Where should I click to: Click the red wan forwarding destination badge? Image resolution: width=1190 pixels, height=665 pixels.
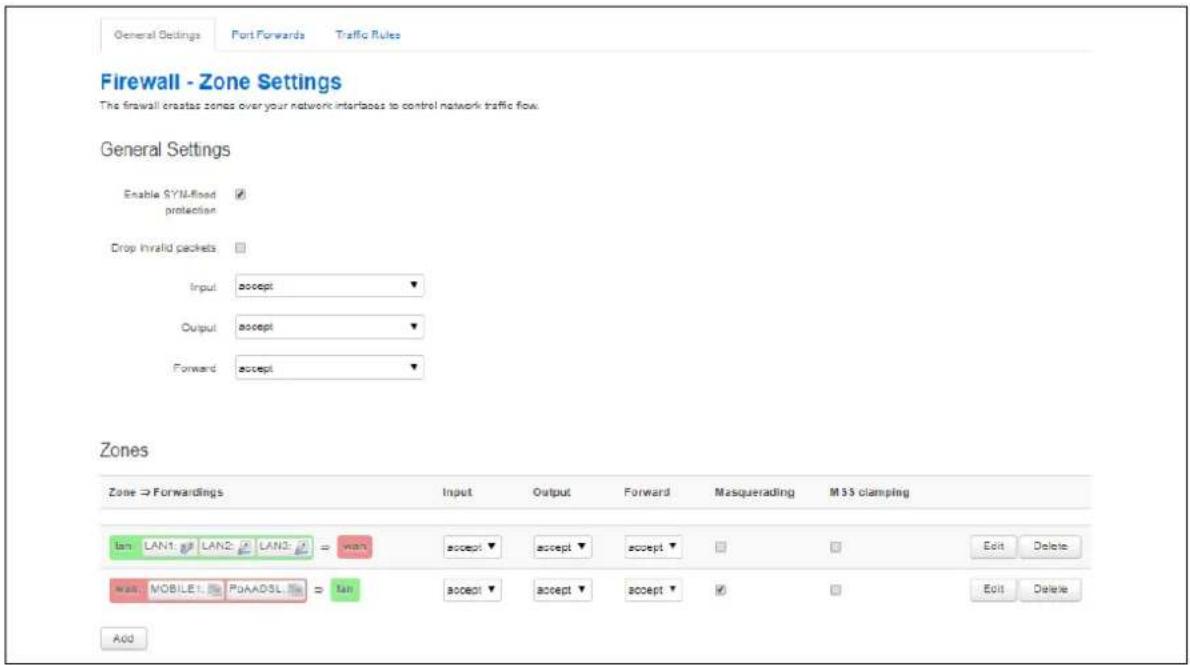point(354,547)
